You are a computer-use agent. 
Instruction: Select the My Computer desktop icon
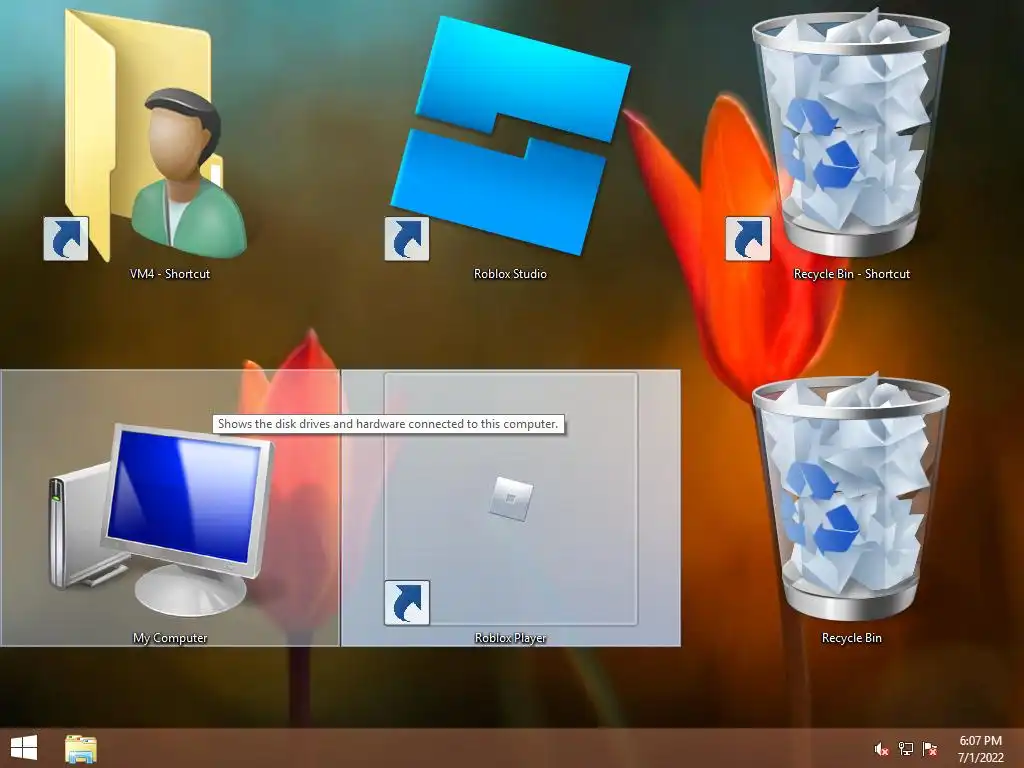161,519
